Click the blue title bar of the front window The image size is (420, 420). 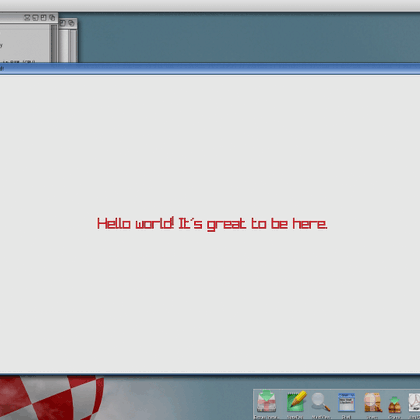tap(210, 69)
